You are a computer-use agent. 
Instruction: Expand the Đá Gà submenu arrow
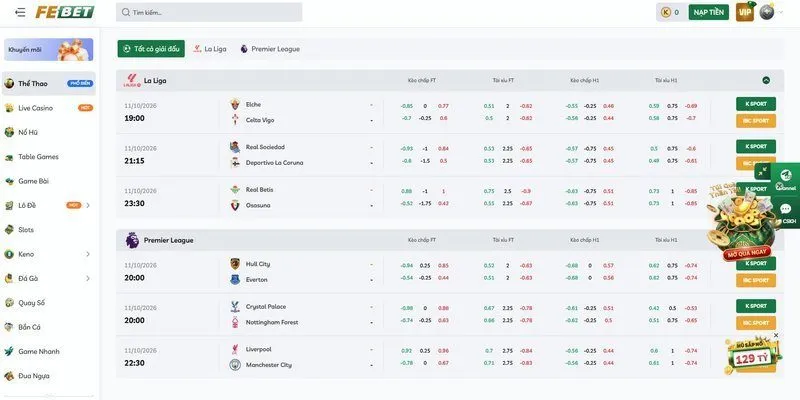pyautogui.click(x=88, y=279)
